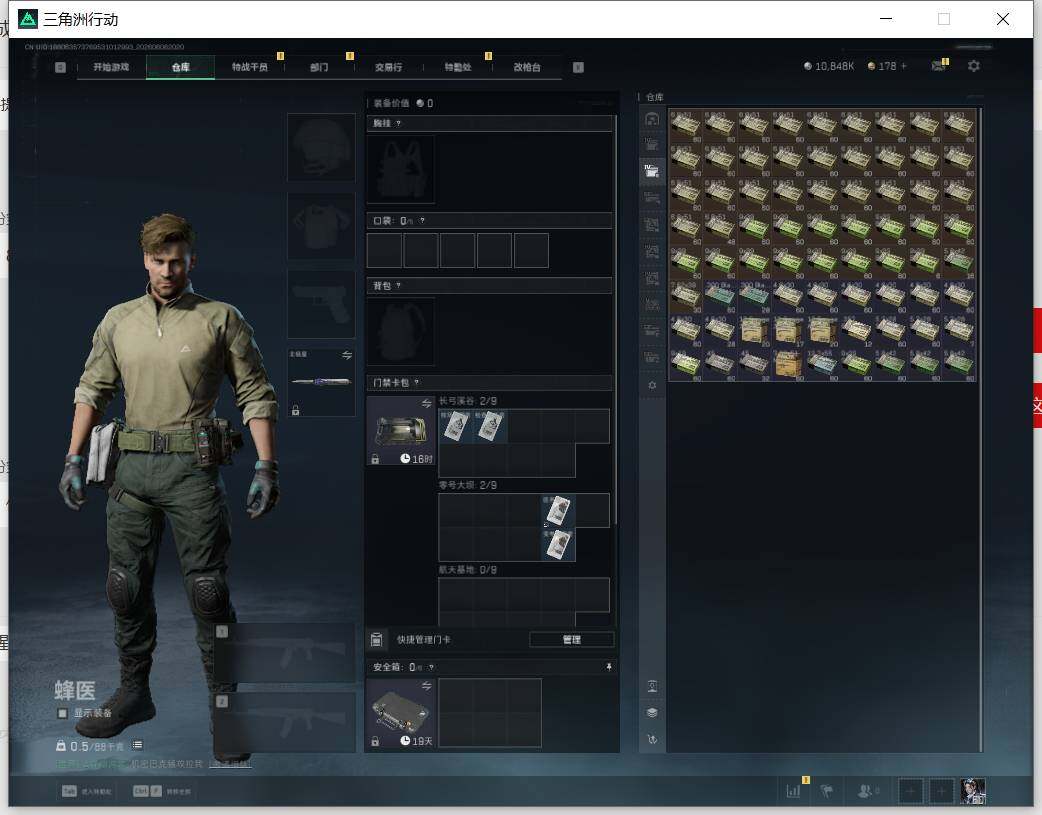
Task: Show help for 胸挂 section
Action: coord(398,124)
